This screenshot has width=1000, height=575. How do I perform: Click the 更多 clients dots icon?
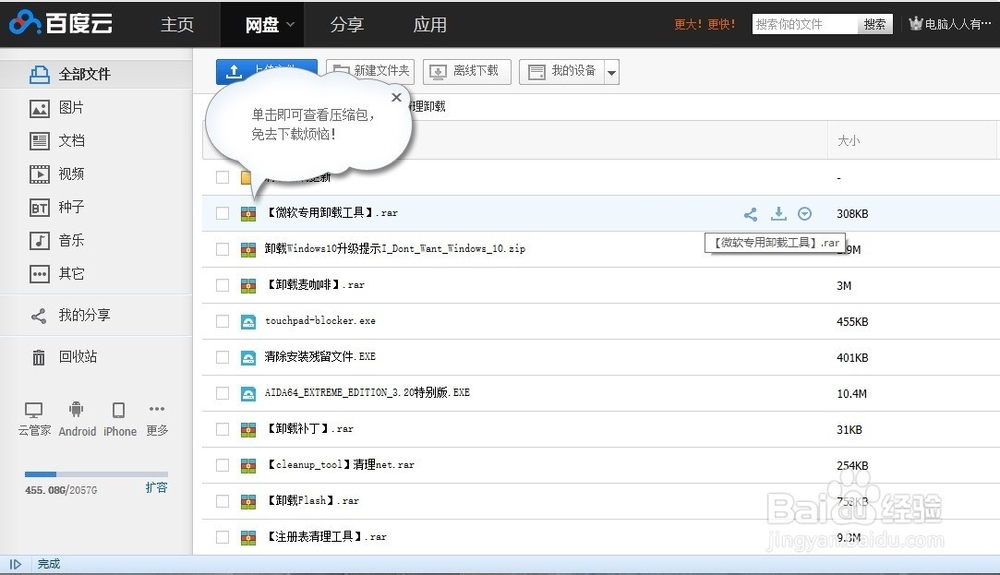click(x=157, y=409)
